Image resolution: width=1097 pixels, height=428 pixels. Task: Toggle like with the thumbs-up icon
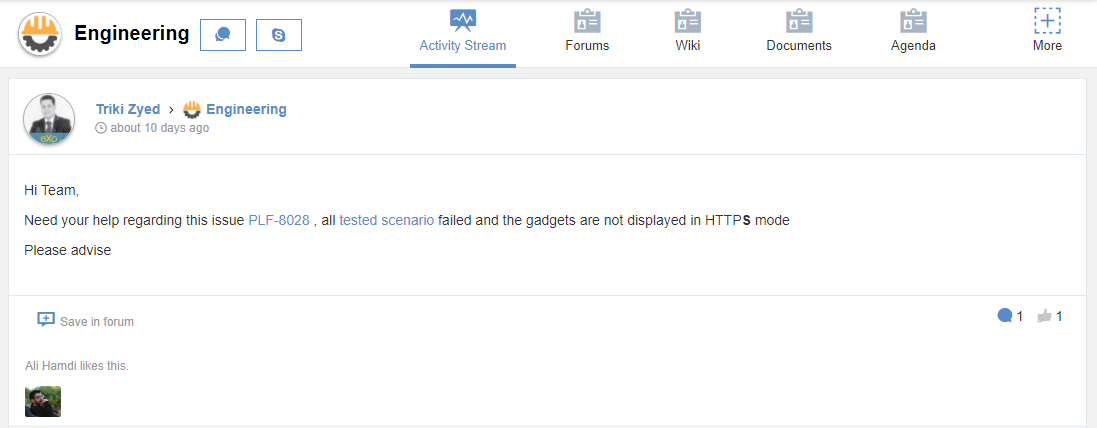(1045, 316)
